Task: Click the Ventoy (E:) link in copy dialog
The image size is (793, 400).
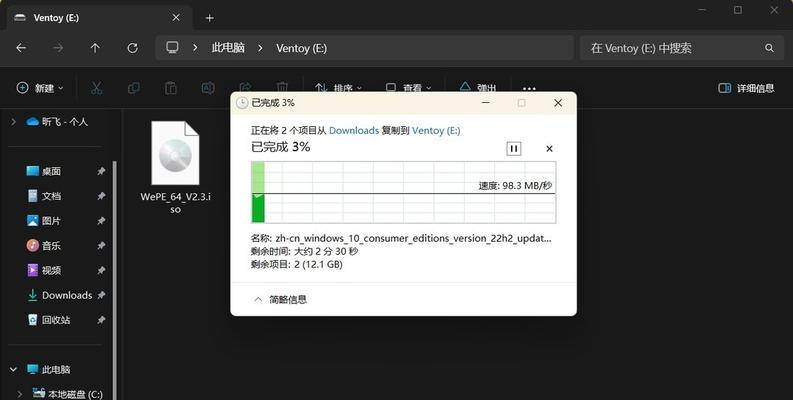Action: click(436, 130)
